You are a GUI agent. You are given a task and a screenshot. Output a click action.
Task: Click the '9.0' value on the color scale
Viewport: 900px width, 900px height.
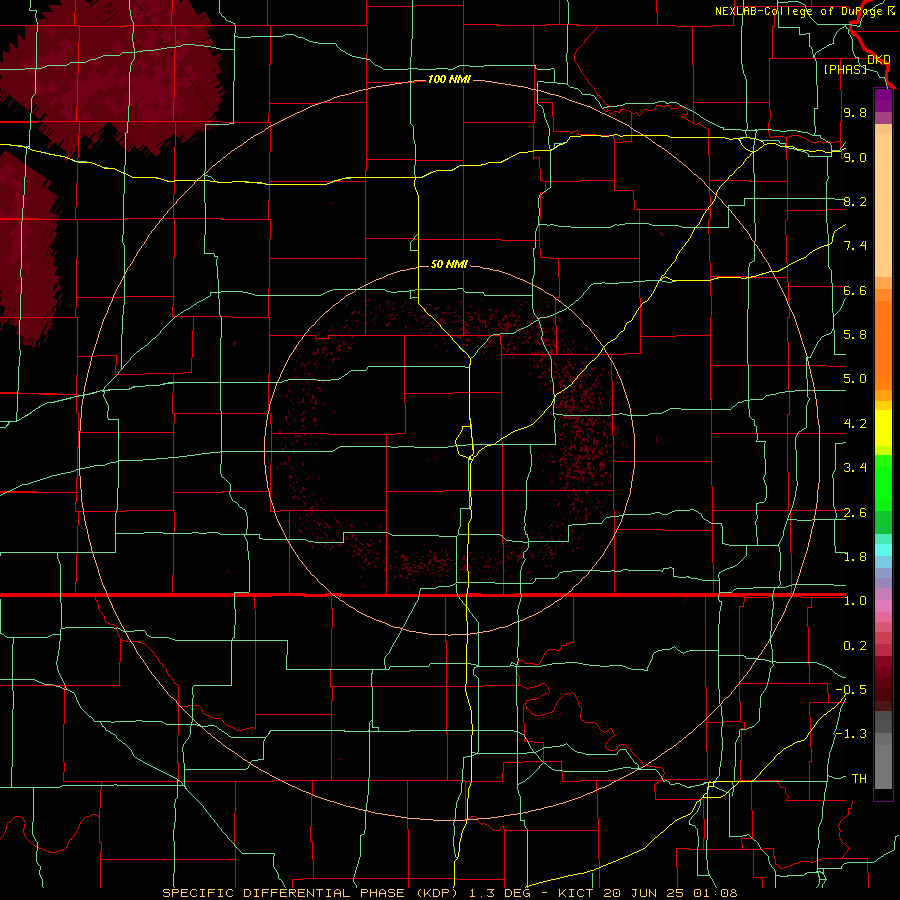tap(855, 157)
